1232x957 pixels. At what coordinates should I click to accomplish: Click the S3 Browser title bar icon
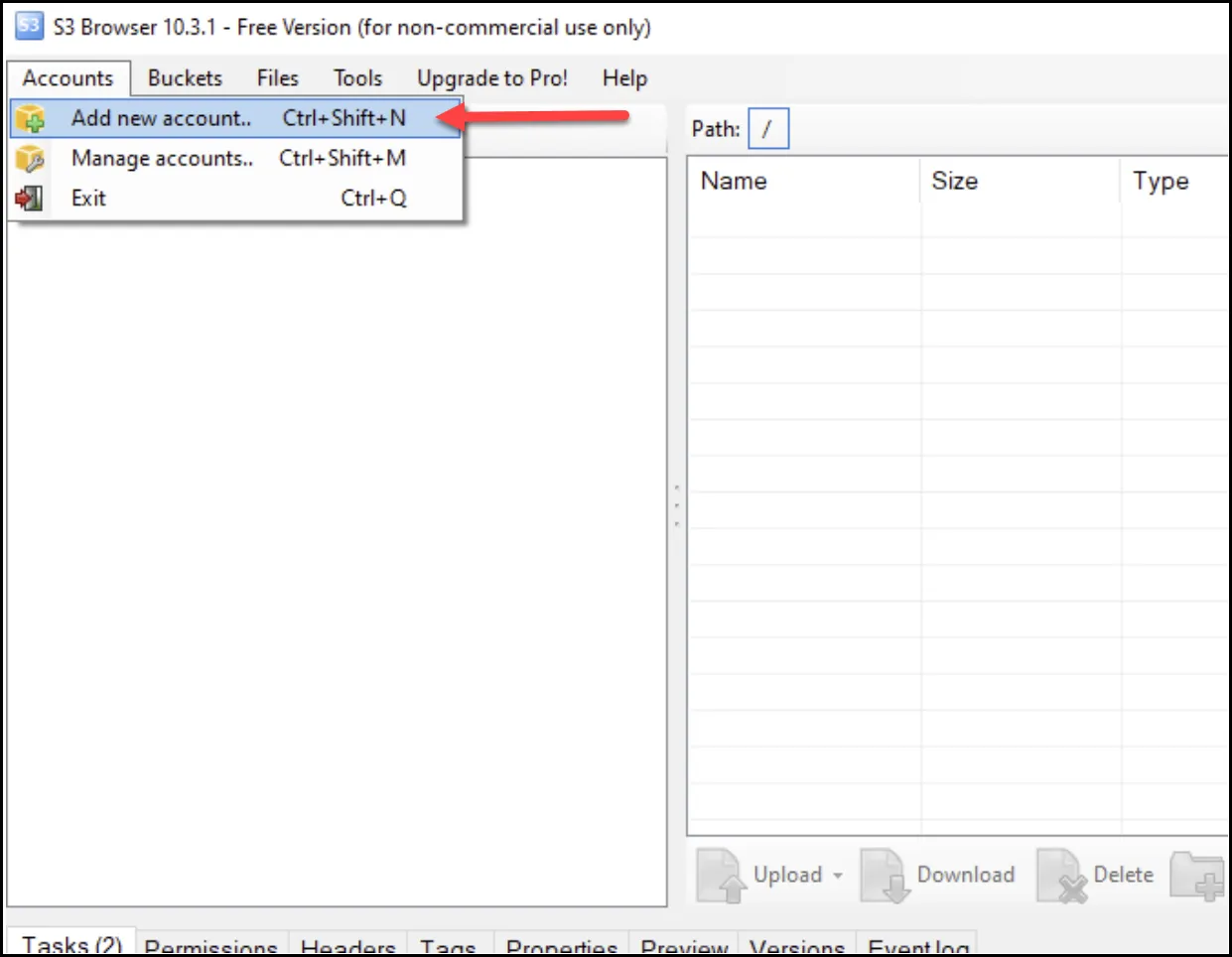coord(30,26)
